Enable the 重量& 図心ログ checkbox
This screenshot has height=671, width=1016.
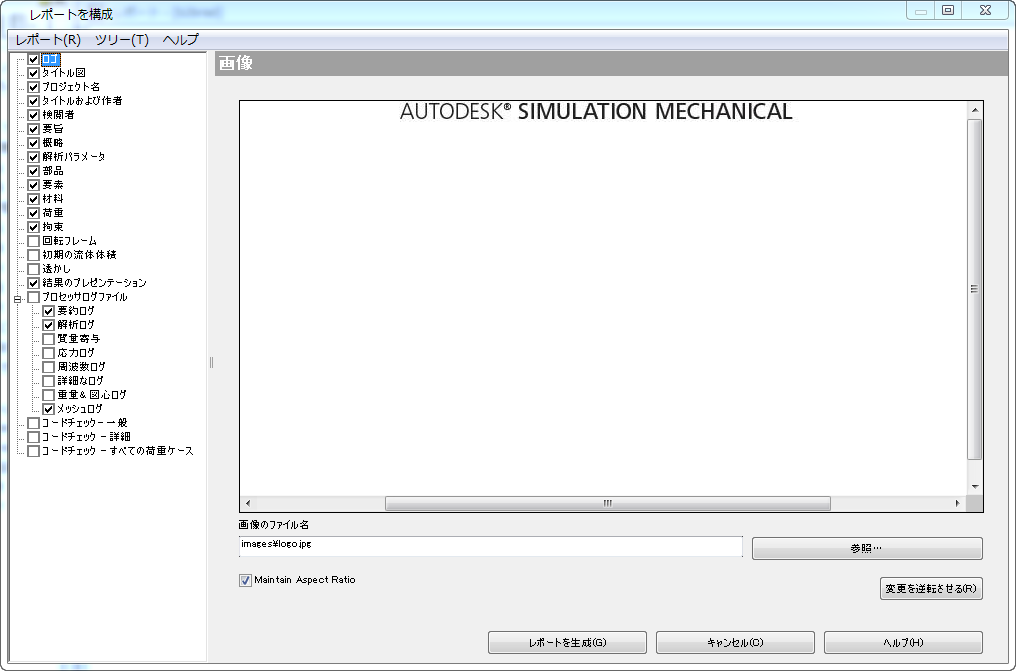click(49, 395)
